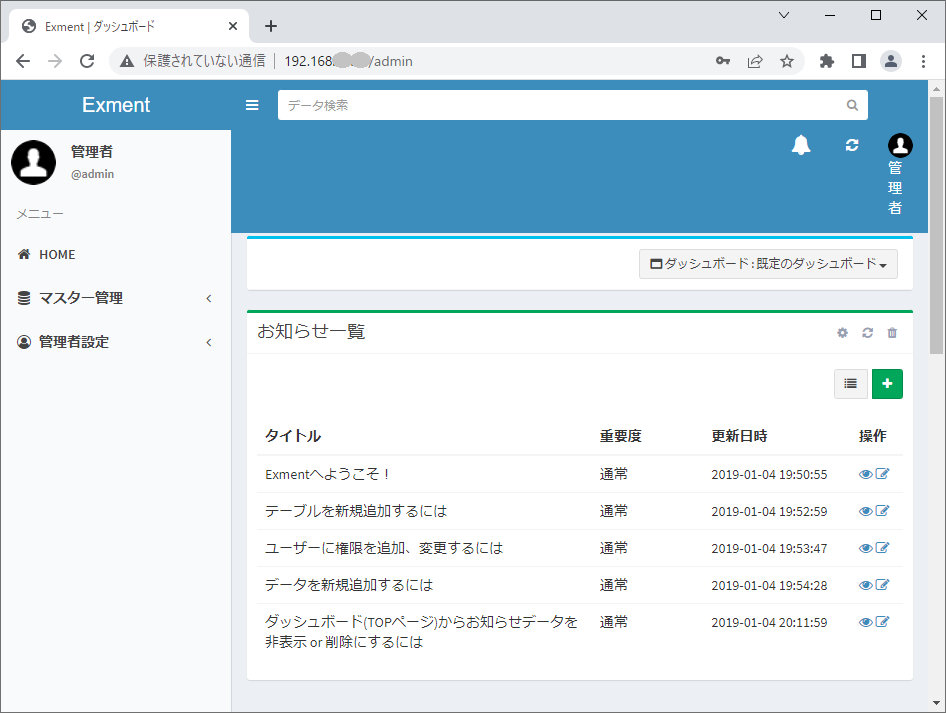Viewport: 946px width, 713px height.
Task: Reload the お知らせ一覧 widget with its refresh icon
Action: [867, 332]
